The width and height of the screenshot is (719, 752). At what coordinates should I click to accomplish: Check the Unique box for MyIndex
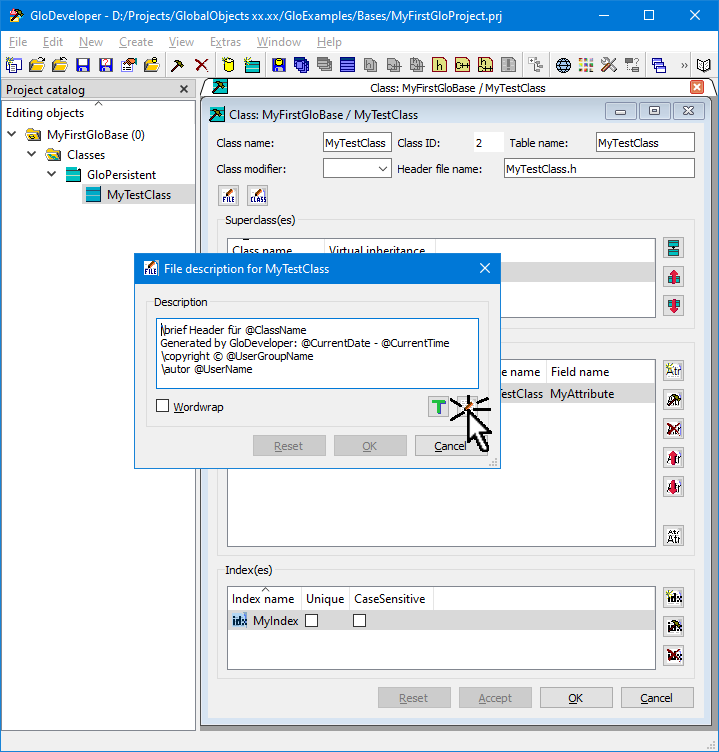[312, 621]
